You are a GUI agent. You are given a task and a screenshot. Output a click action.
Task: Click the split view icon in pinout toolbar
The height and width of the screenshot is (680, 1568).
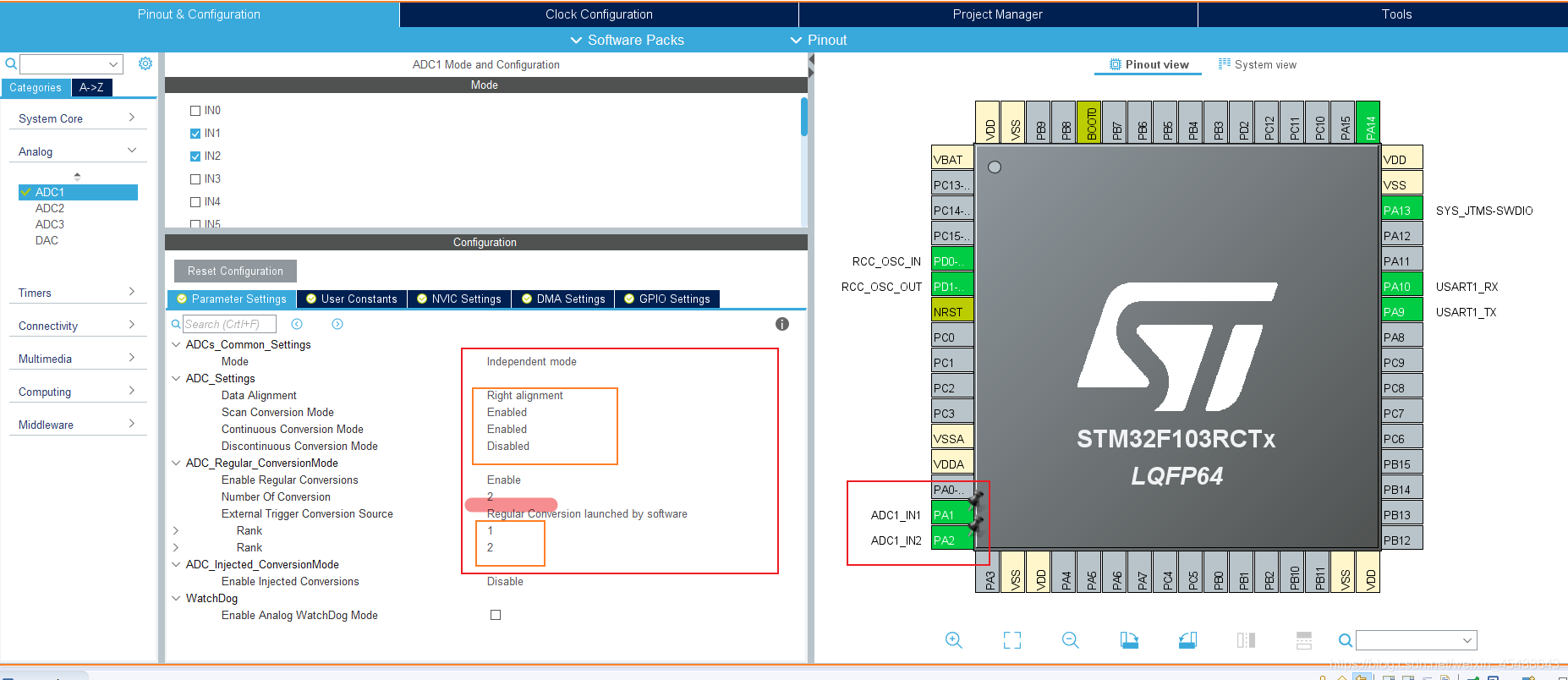(x=1246, y=640)
